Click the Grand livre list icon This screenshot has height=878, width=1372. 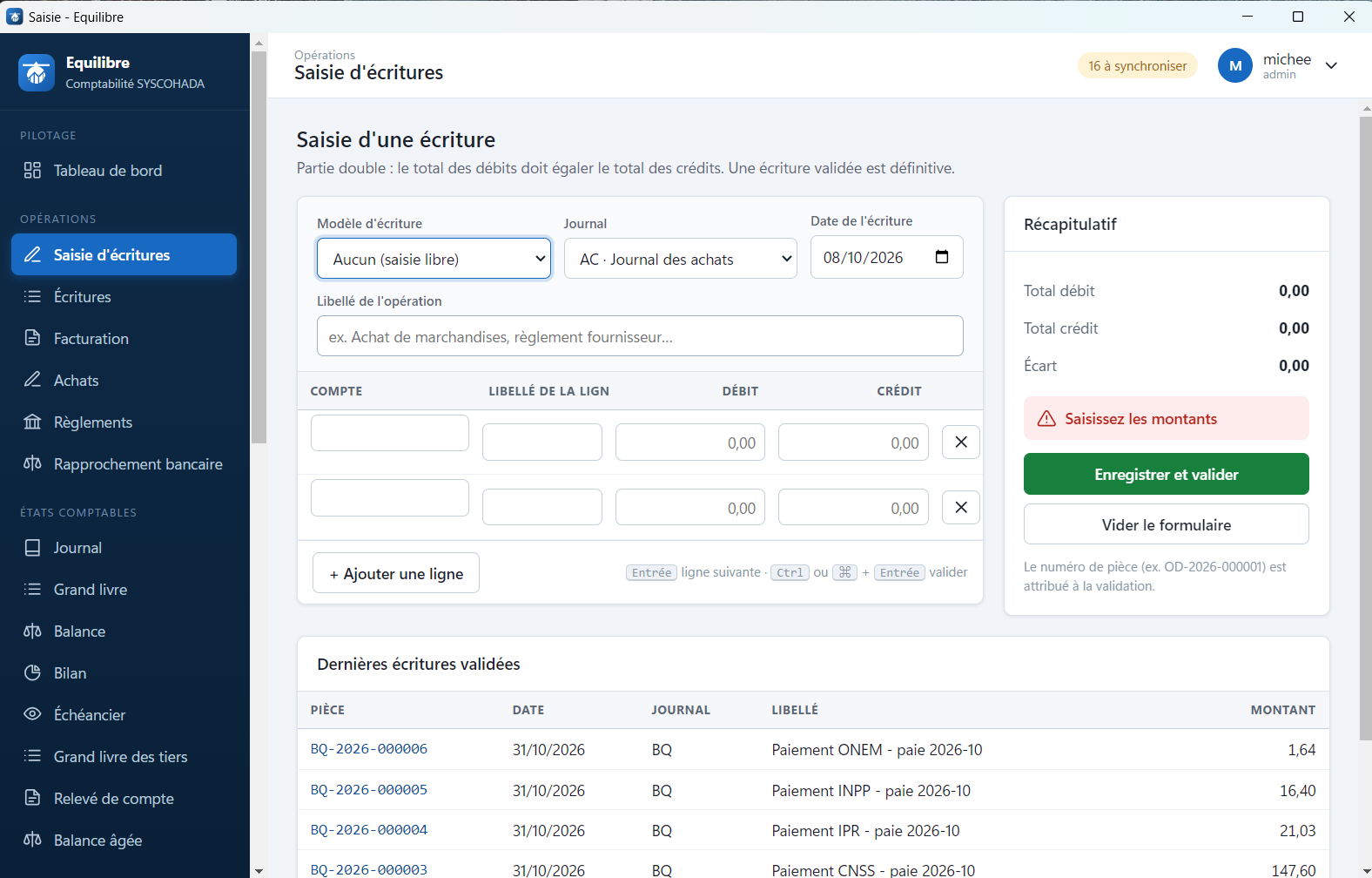pyautogui.click(x=32, y=590)
